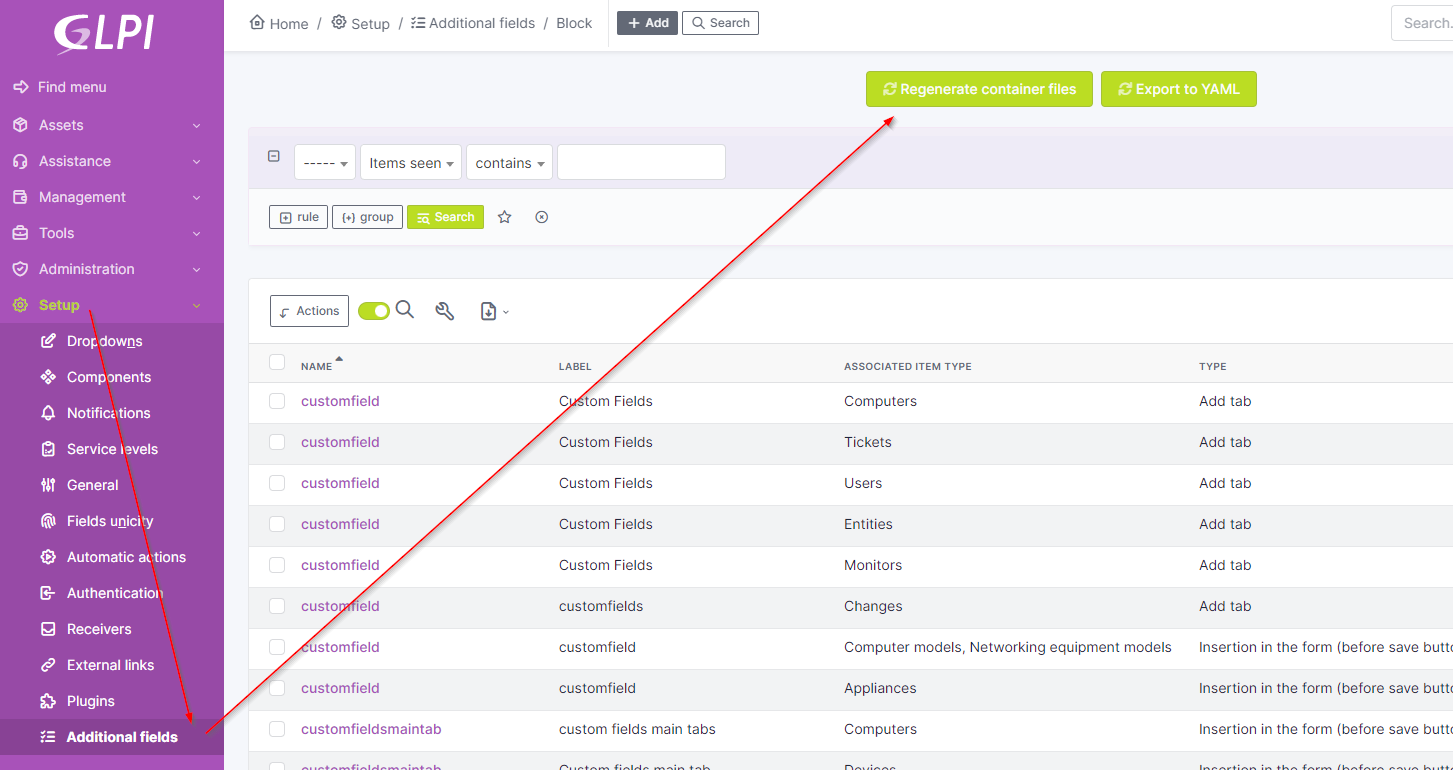Reset the search with the circled-x icon
The image size is (1453, 770).
[x=541, y=217]
